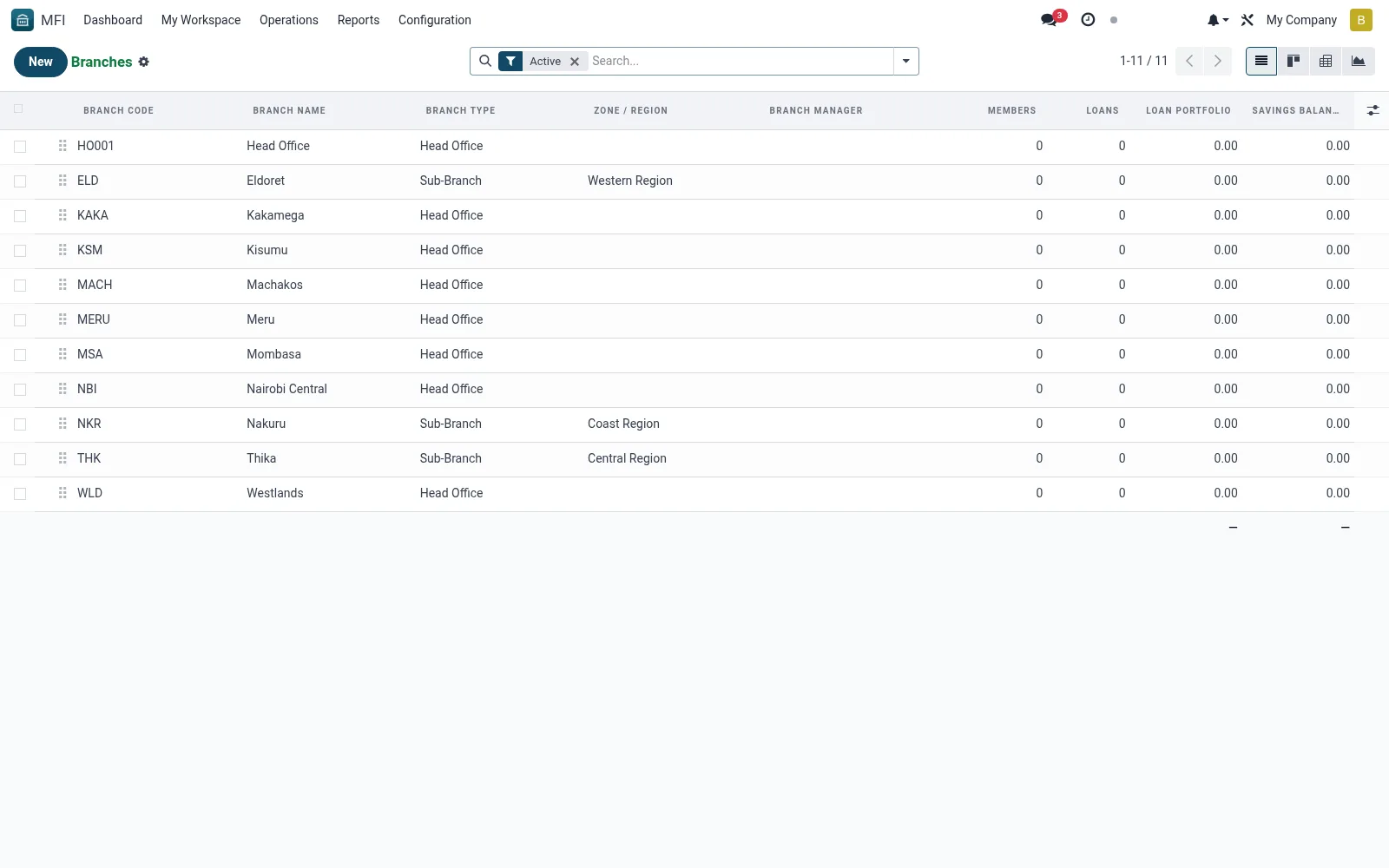
Task: Expand the search options dropdown arrow
Action: 906,61
